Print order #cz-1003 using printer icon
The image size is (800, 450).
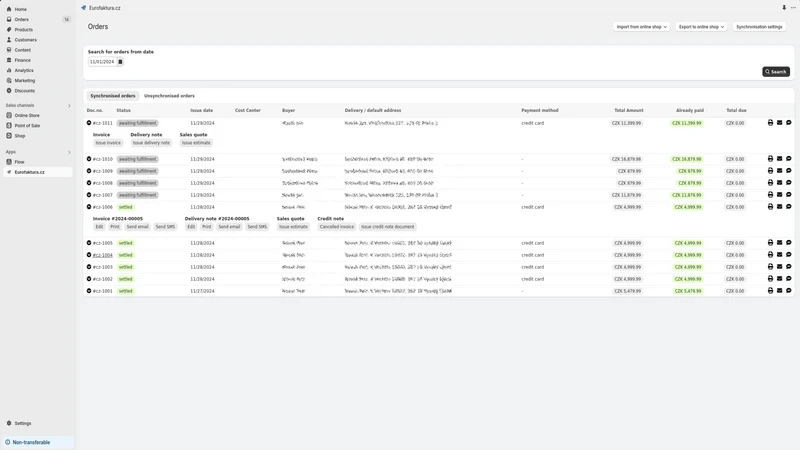[770, 267]
